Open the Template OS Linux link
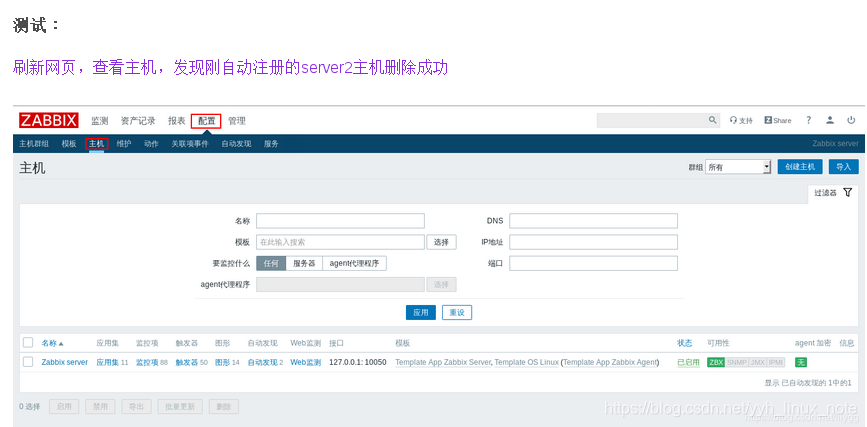Viewport: 867px width, 427px height. (x=526, y=362)
